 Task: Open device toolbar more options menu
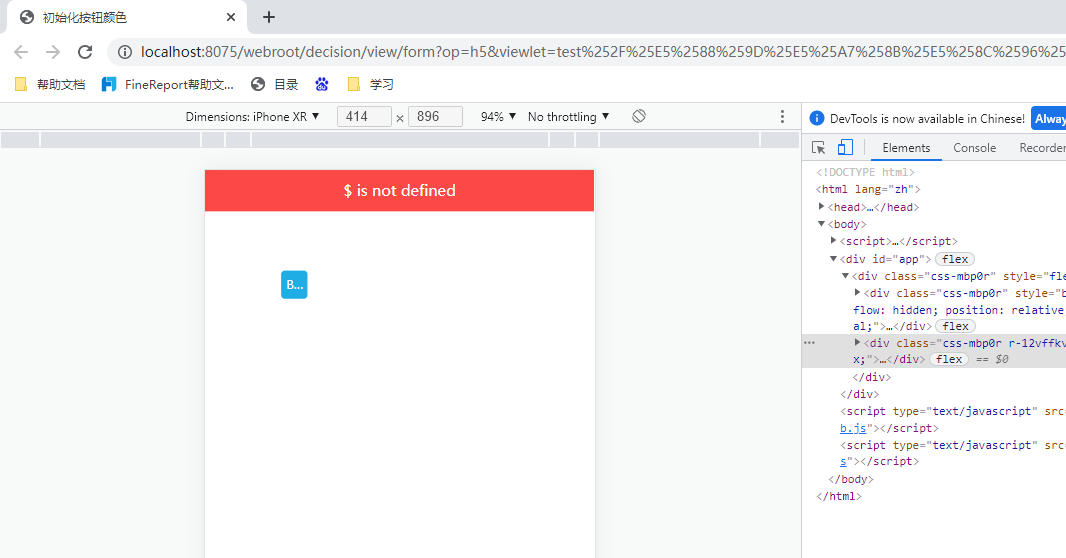[783, 116]
